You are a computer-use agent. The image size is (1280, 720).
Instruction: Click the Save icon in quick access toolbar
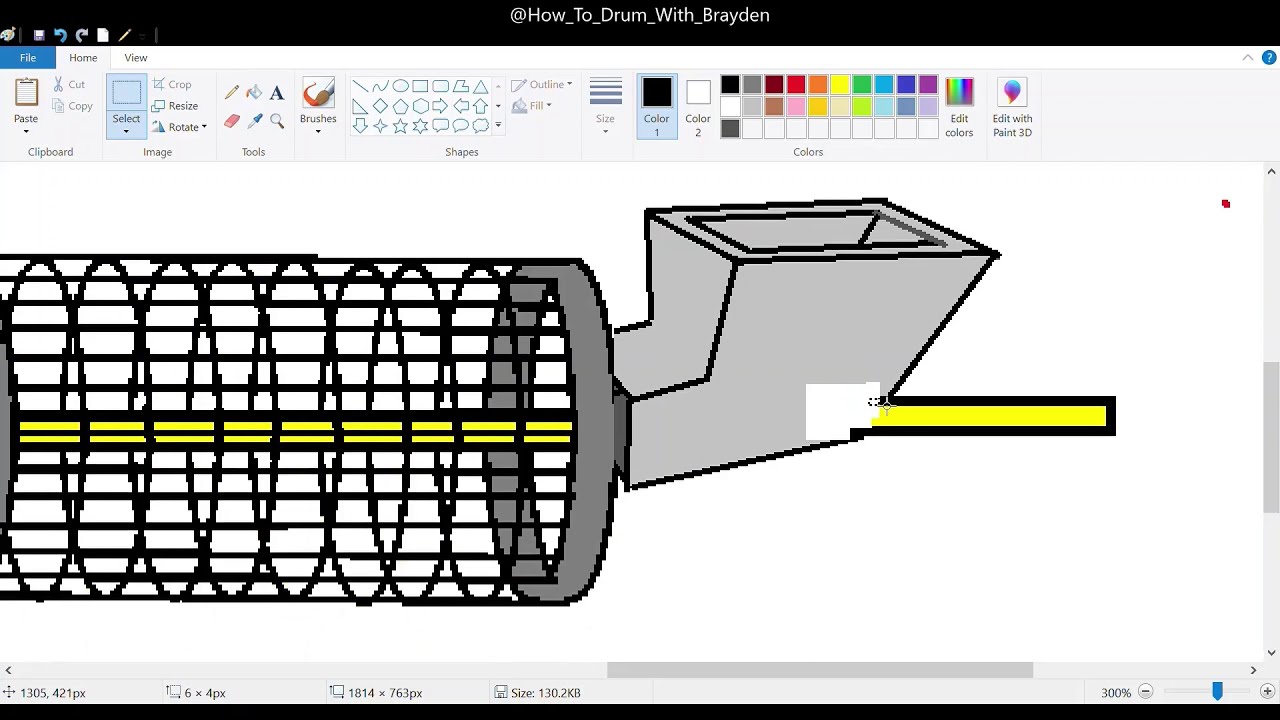click(x=39, y=35)
